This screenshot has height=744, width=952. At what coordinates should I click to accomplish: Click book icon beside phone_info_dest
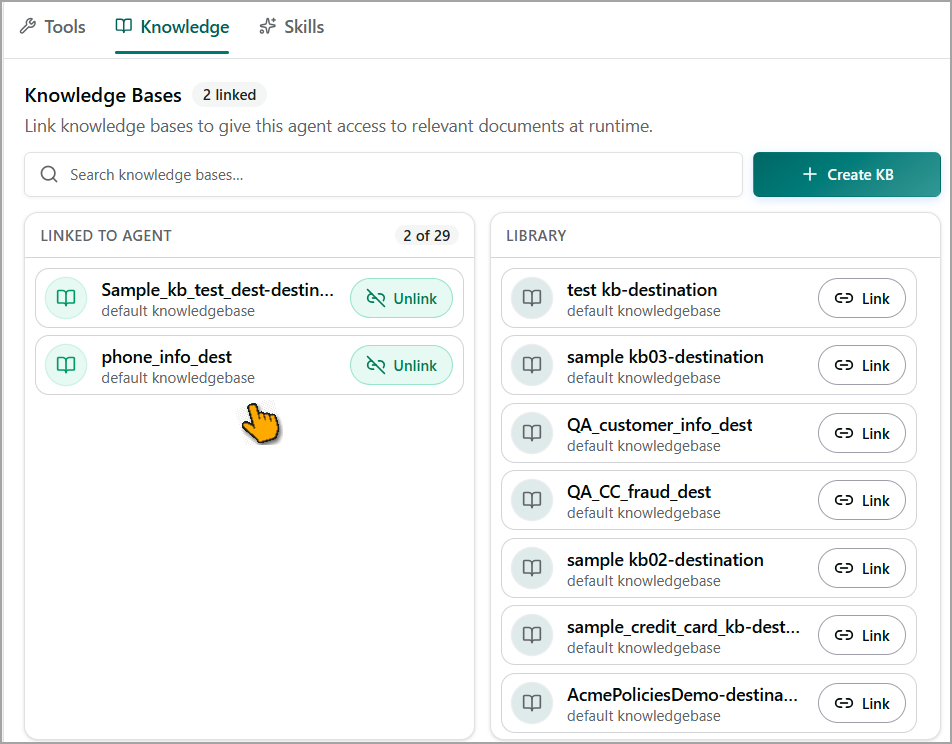[x=66, y=365]
